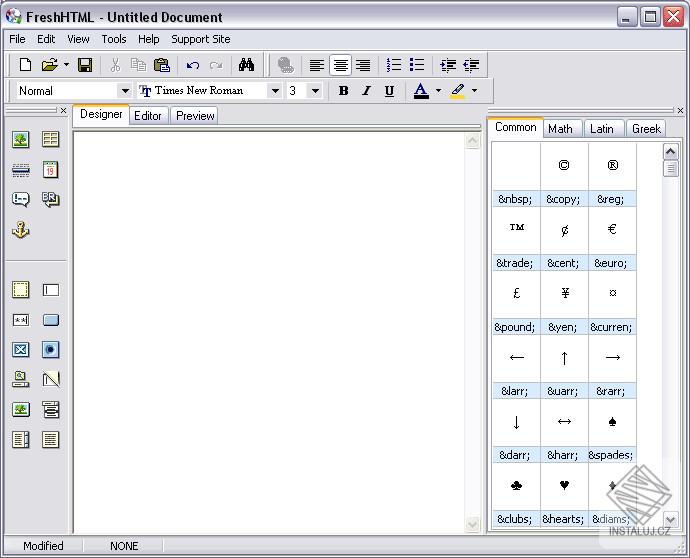
Task: Expand the Normal paragraph style dropdown
Action: point(125,91)
